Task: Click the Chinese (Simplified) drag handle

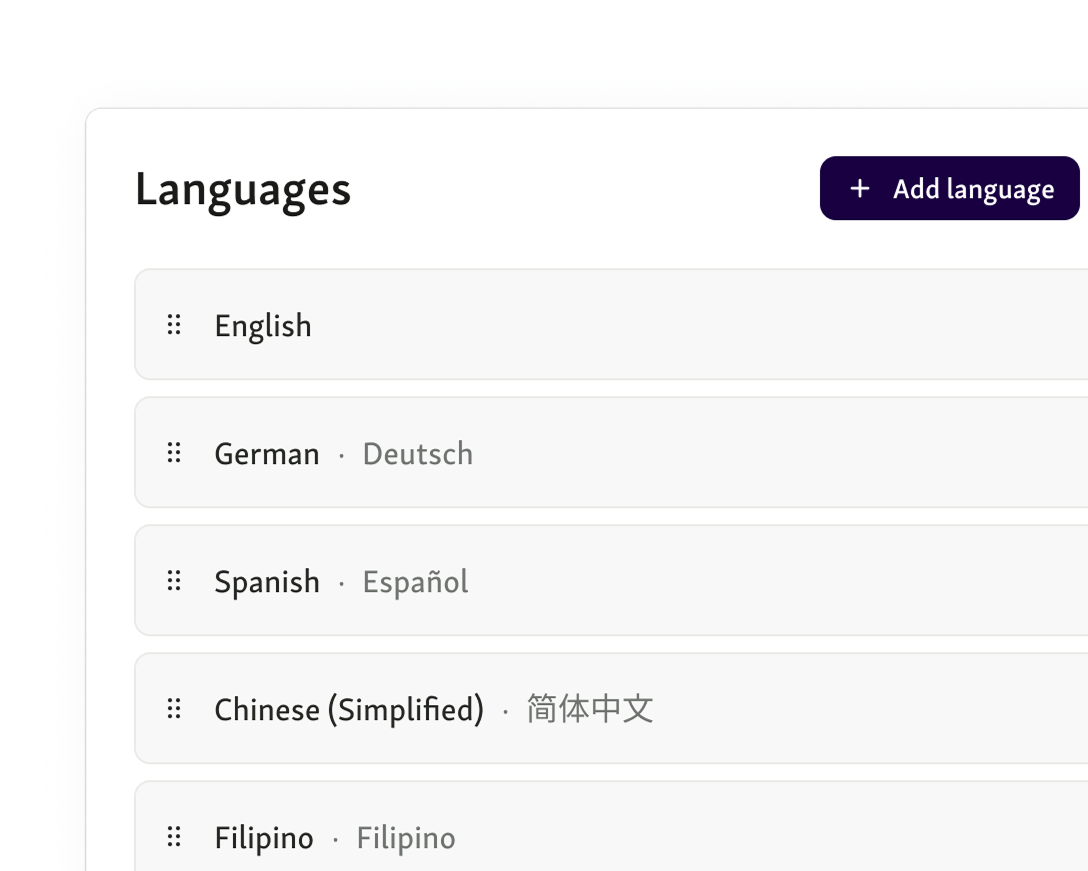Action: (x=174, y=709)
